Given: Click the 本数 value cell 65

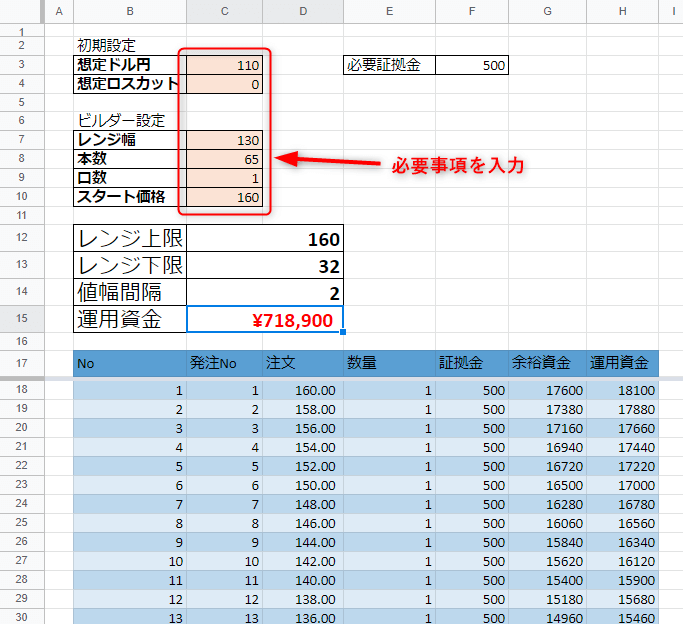Looking at the screenshot, I should (224, 159).
